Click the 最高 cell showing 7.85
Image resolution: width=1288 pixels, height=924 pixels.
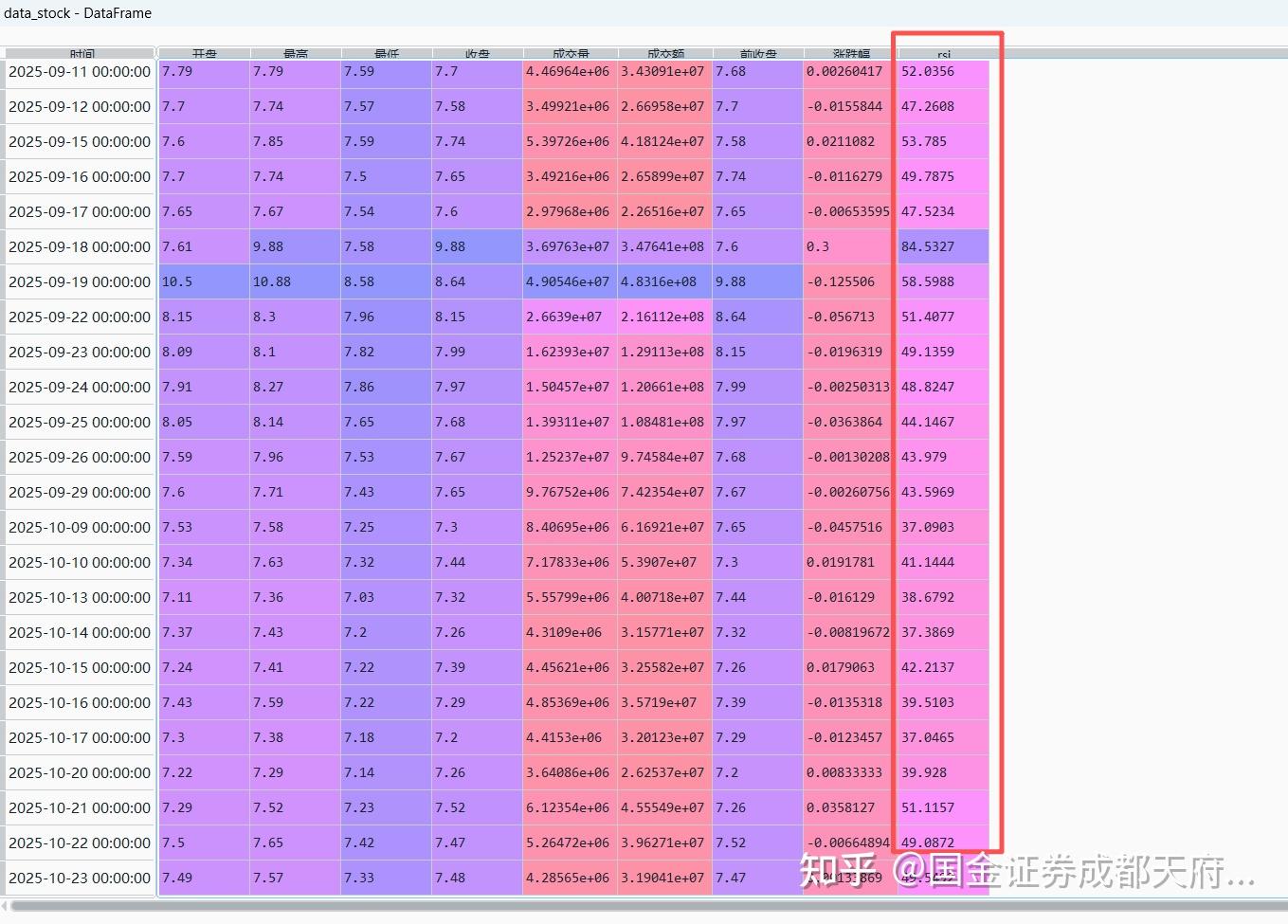click(x=295, y=142)
